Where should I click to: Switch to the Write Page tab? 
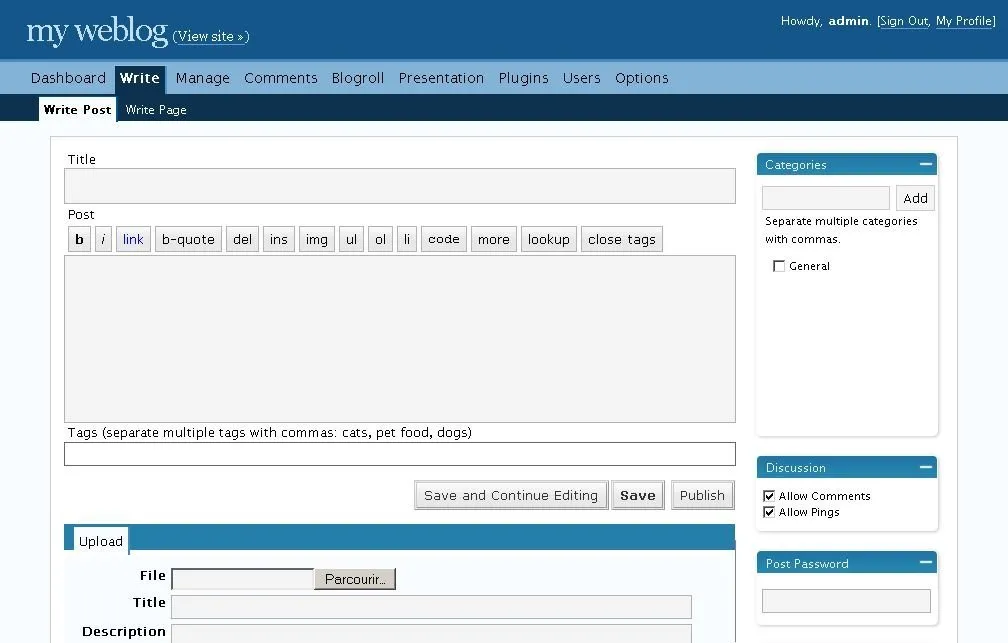(155, 110)
